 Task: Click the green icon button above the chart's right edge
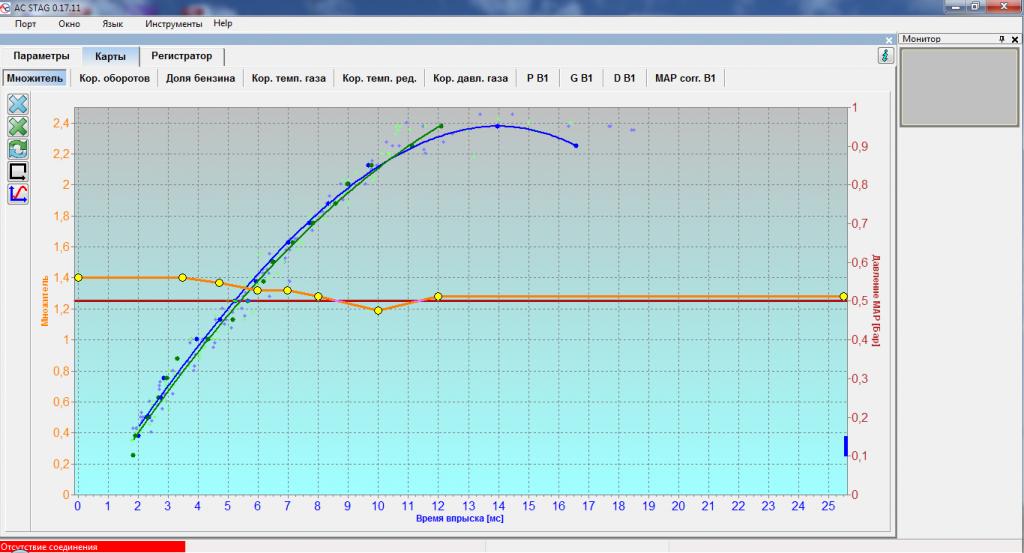point(884,56)
